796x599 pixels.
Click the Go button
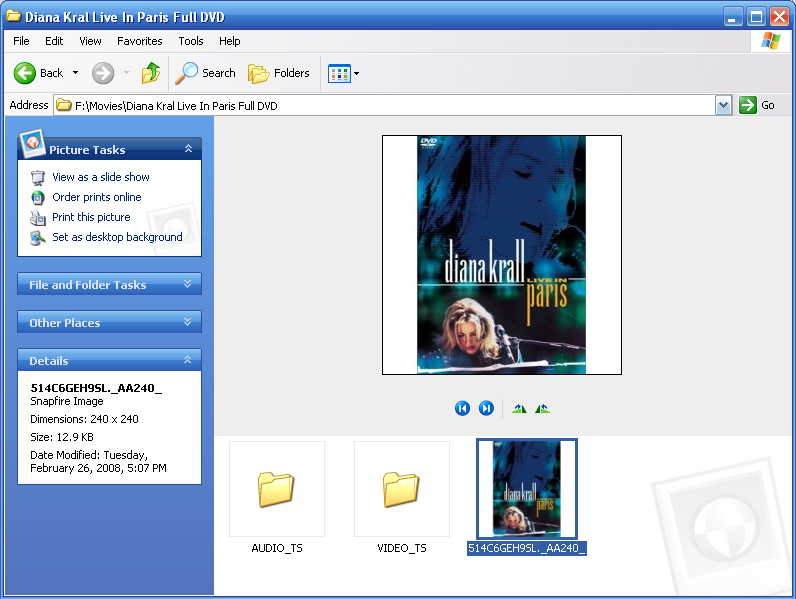756,105
